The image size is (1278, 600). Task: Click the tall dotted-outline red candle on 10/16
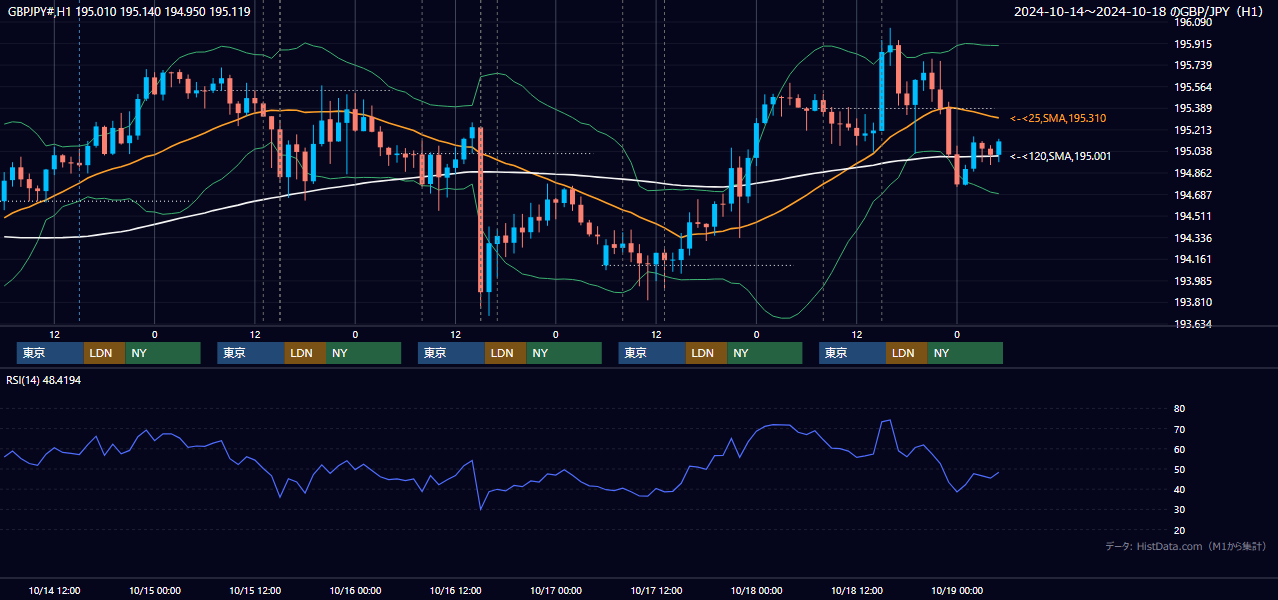tap(481, 210)
